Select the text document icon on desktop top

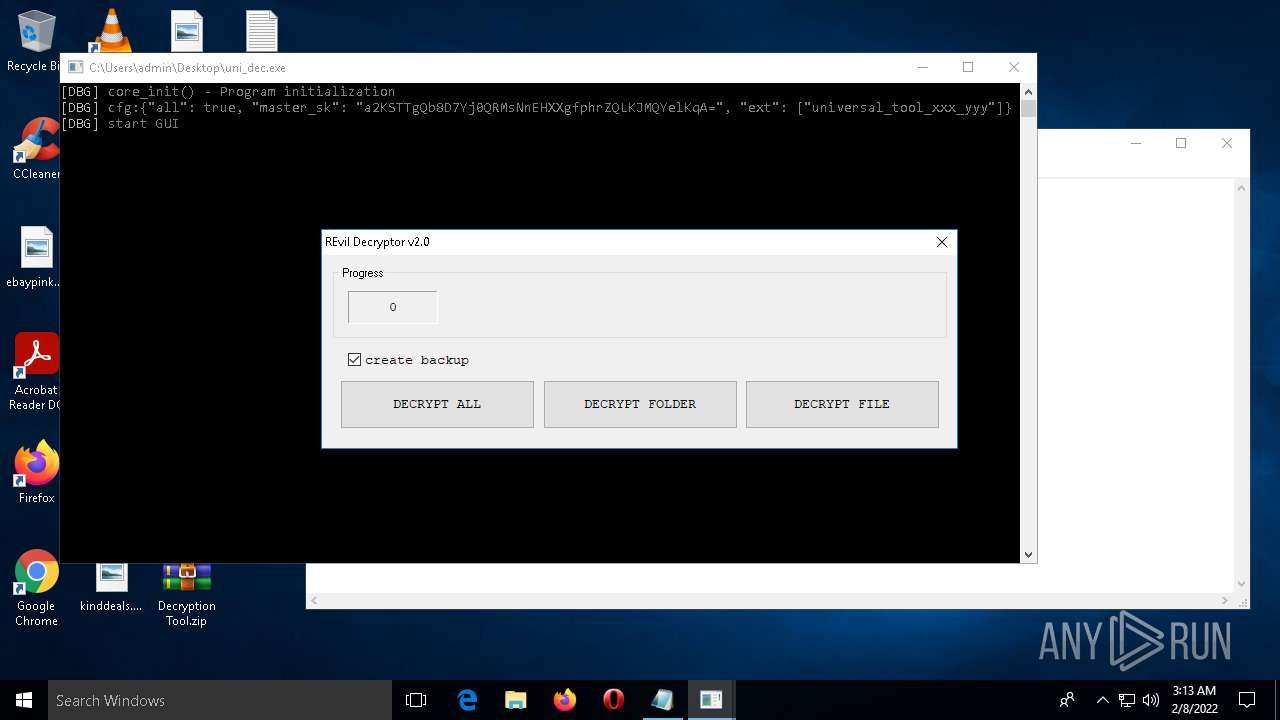pyautogui.click(x=262, y=30)
